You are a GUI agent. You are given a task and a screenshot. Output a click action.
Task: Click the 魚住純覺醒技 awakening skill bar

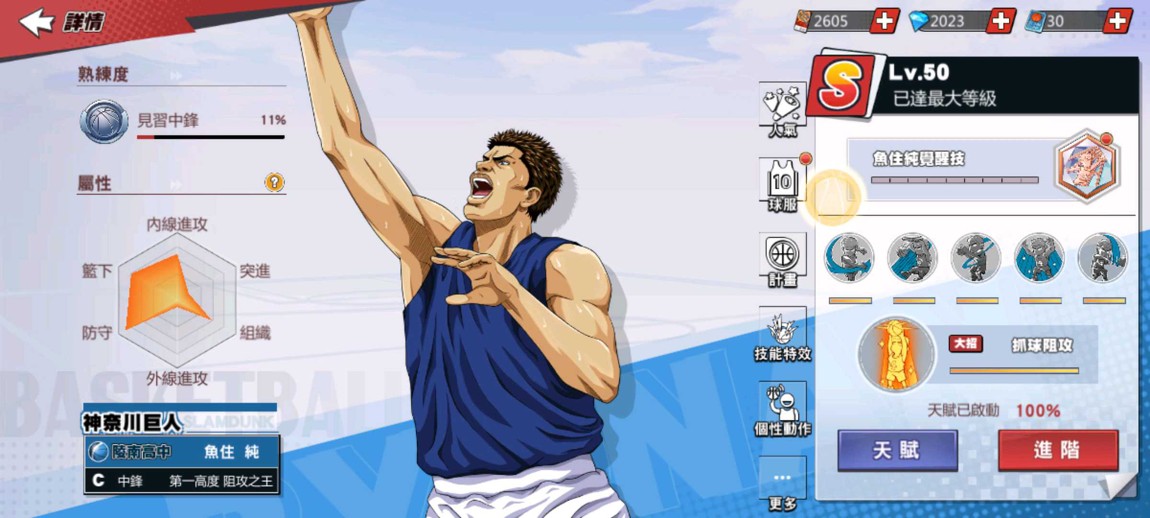[954, 180]
